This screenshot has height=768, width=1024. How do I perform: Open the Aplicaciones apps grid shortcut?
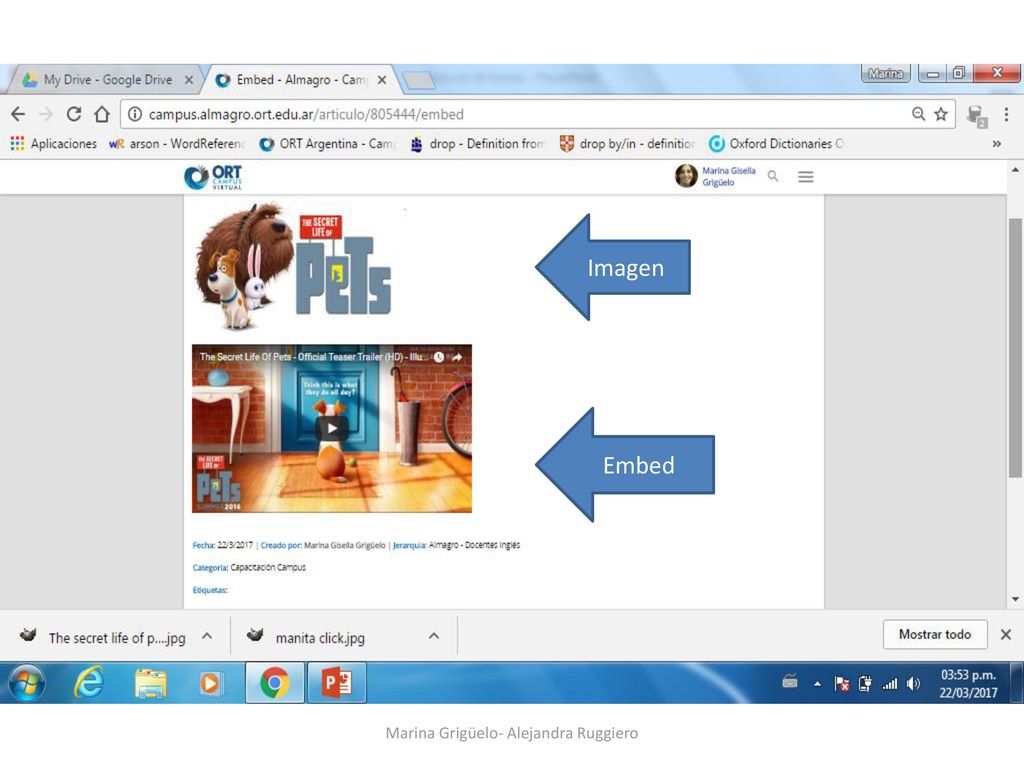(54, 144)
